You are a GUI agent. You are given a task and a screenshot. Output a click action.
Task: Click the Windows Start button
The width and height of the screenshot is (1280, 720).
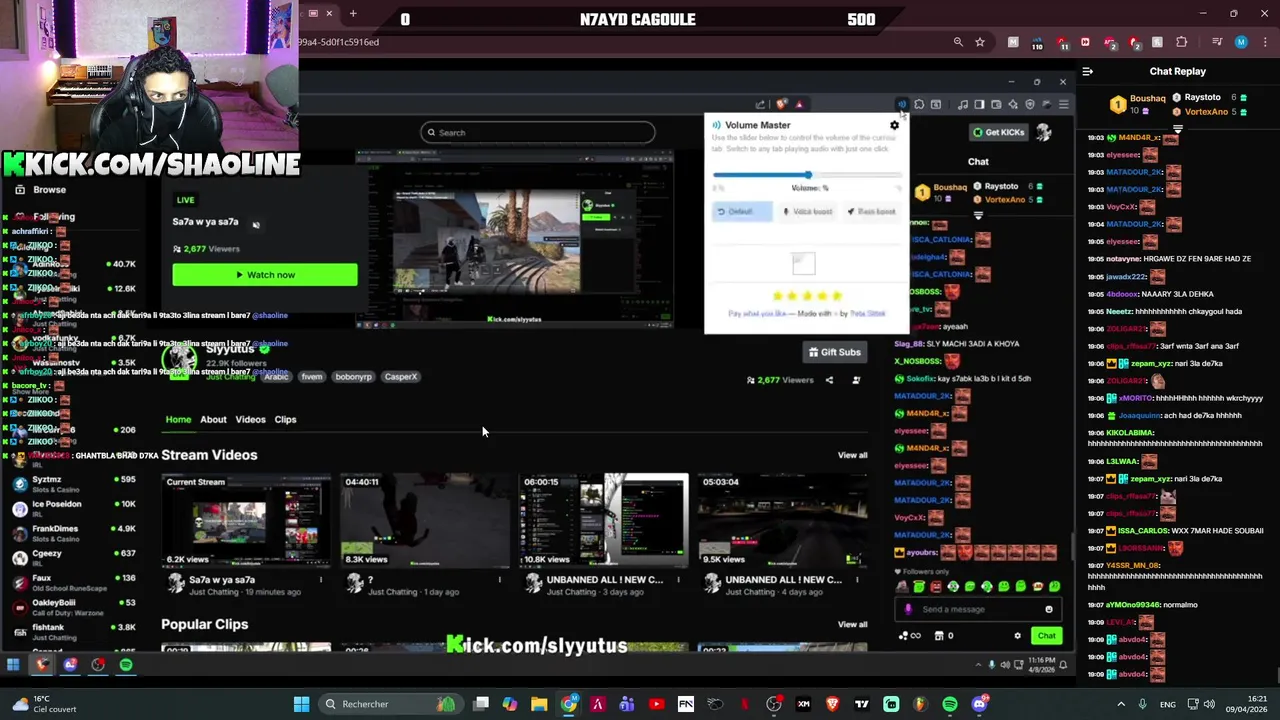[301, 704]
